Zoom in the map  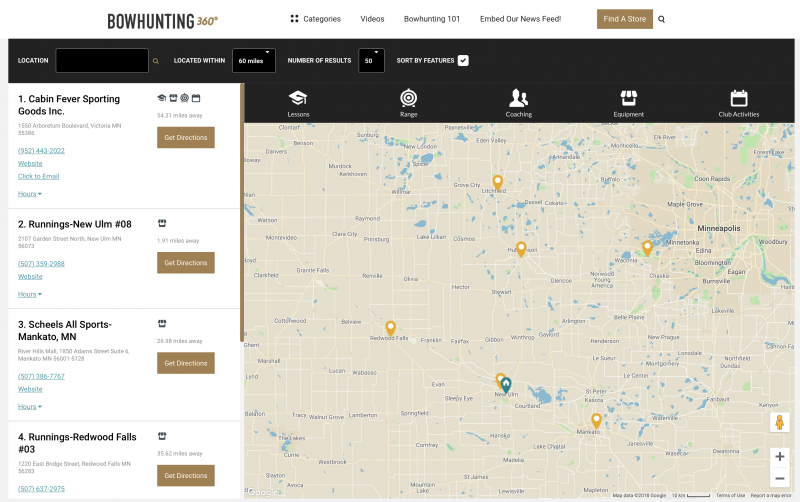pos(779,457)
